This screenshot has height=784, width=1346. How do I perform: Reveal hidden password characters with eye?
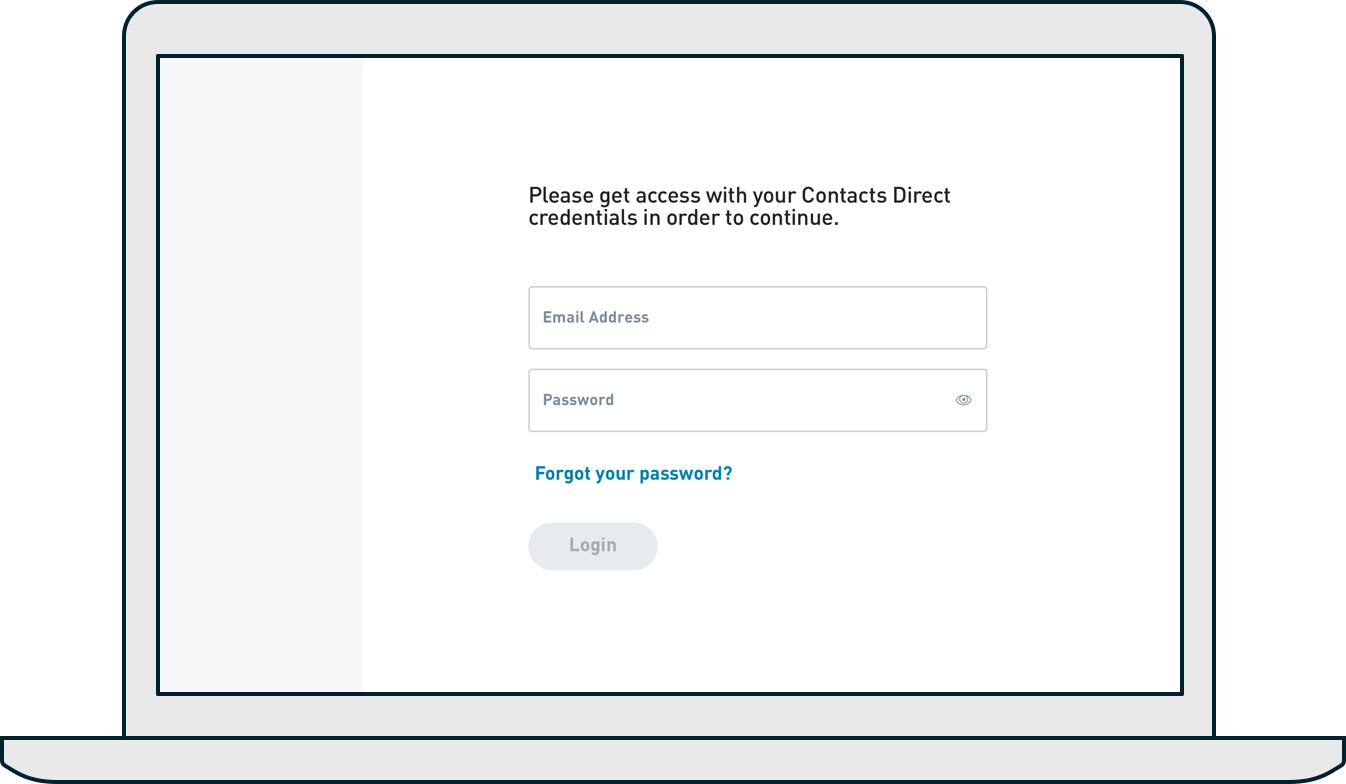click(x=963, y=400)
